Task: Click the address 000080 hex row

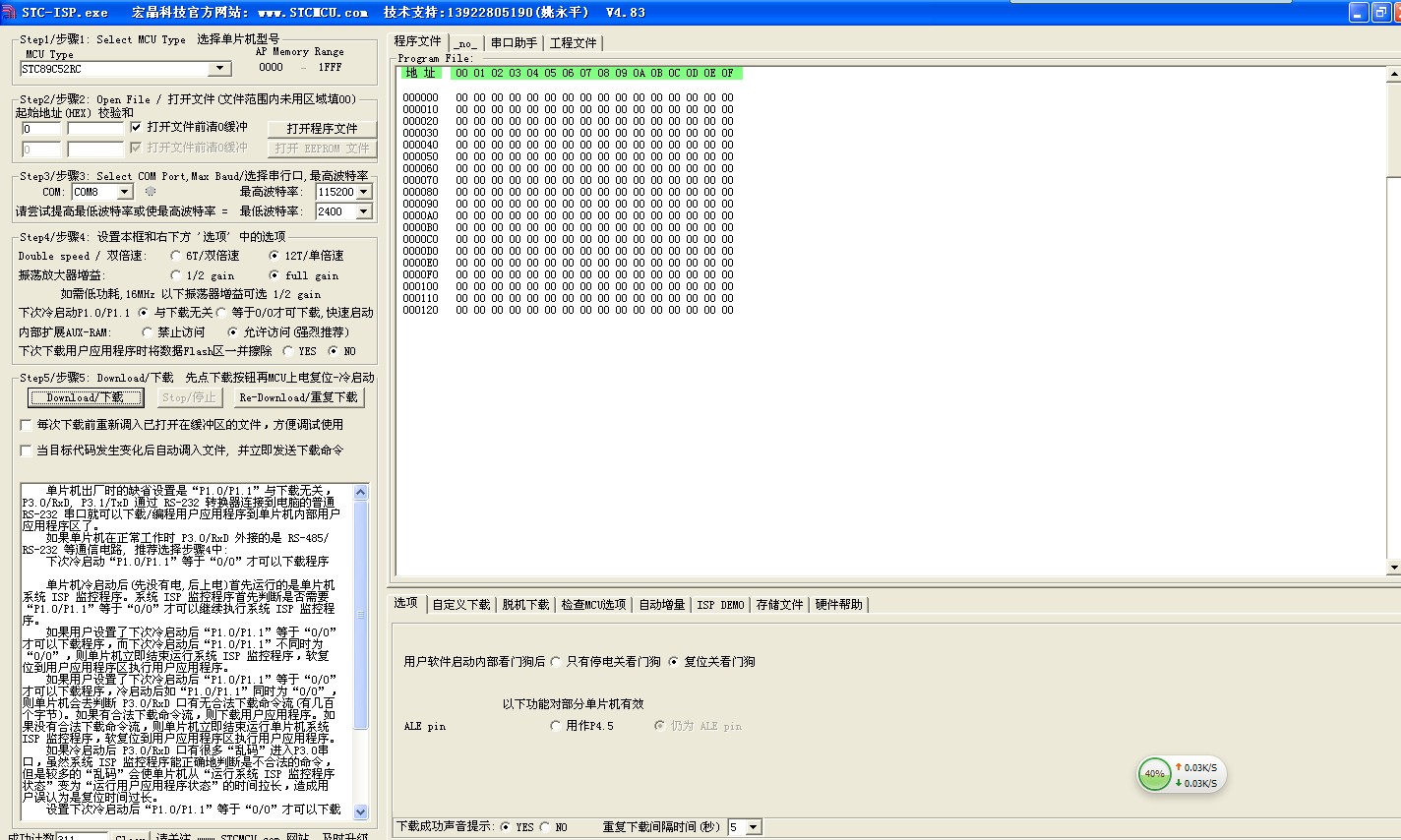Action: point(568,192)
